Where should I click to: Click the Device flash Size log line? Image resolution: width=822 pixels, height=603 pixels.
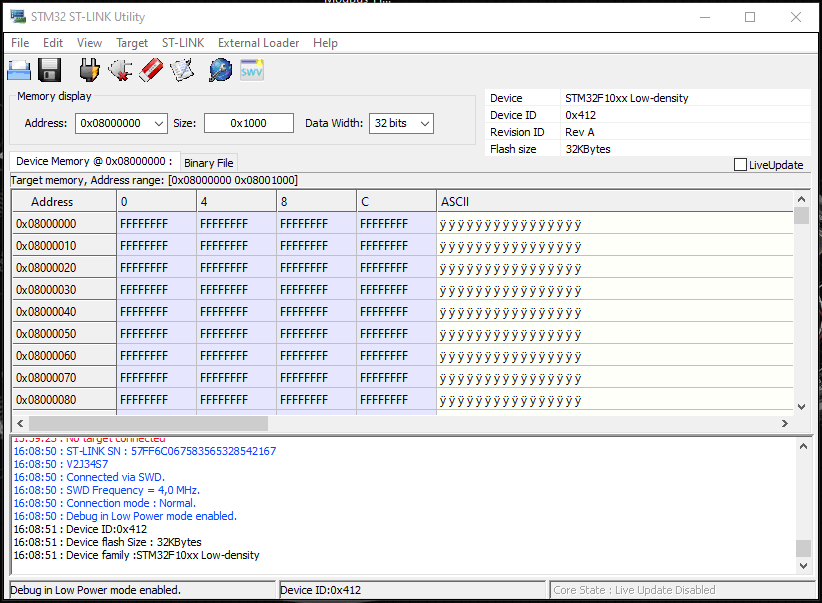(107, 542)
